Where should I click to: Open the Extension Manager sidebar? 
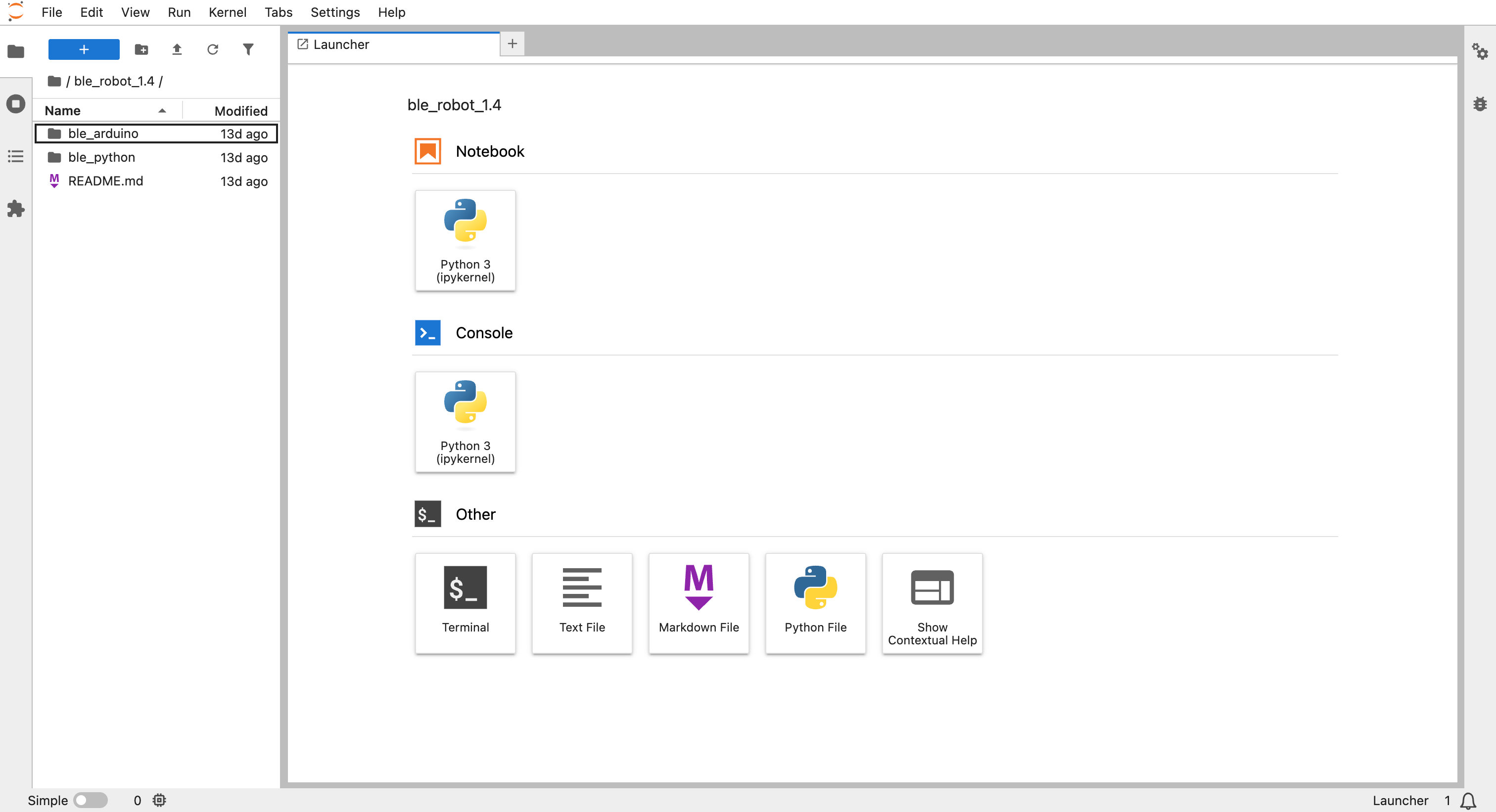[16, 209]
